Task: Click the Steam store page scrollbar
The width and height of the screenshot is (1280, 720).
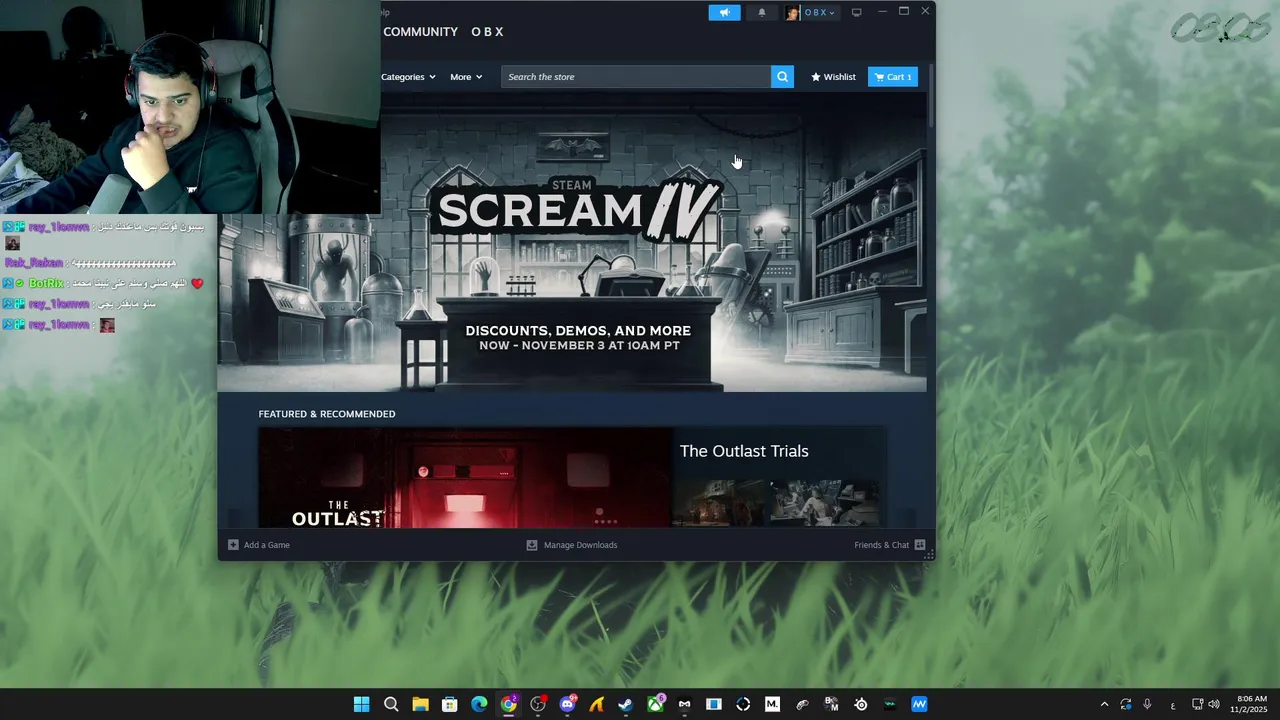Action: click(x=931, y=95)
